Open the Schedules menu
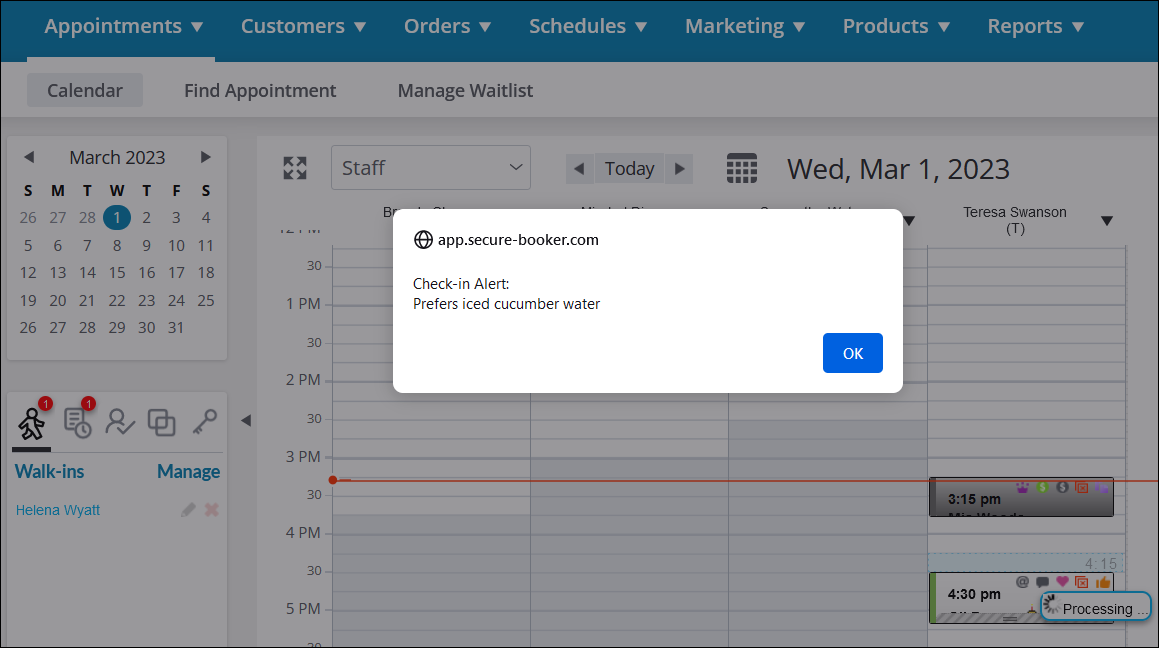The height and width of the screenshot is (648, 1159). coord(588,27)
